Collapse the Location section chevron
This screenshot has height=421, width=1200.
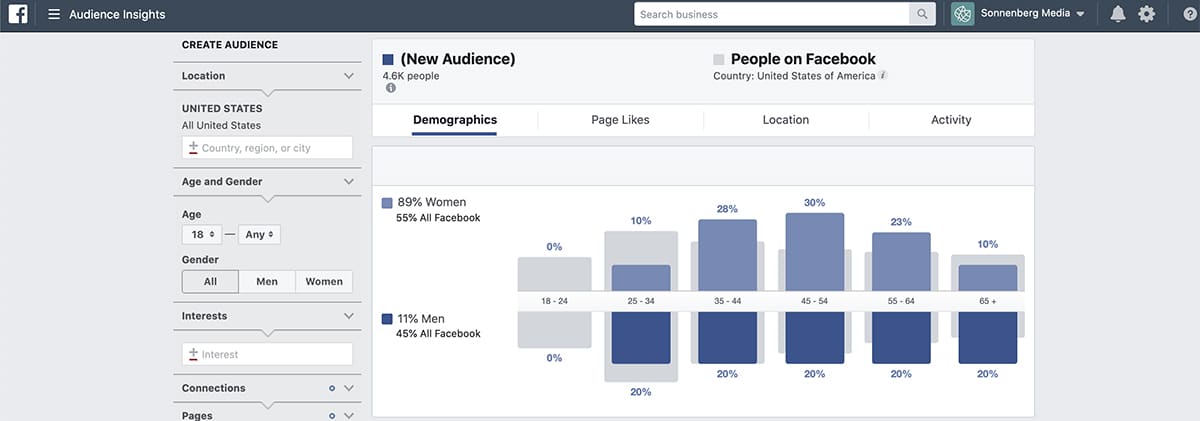click(349, 76)
